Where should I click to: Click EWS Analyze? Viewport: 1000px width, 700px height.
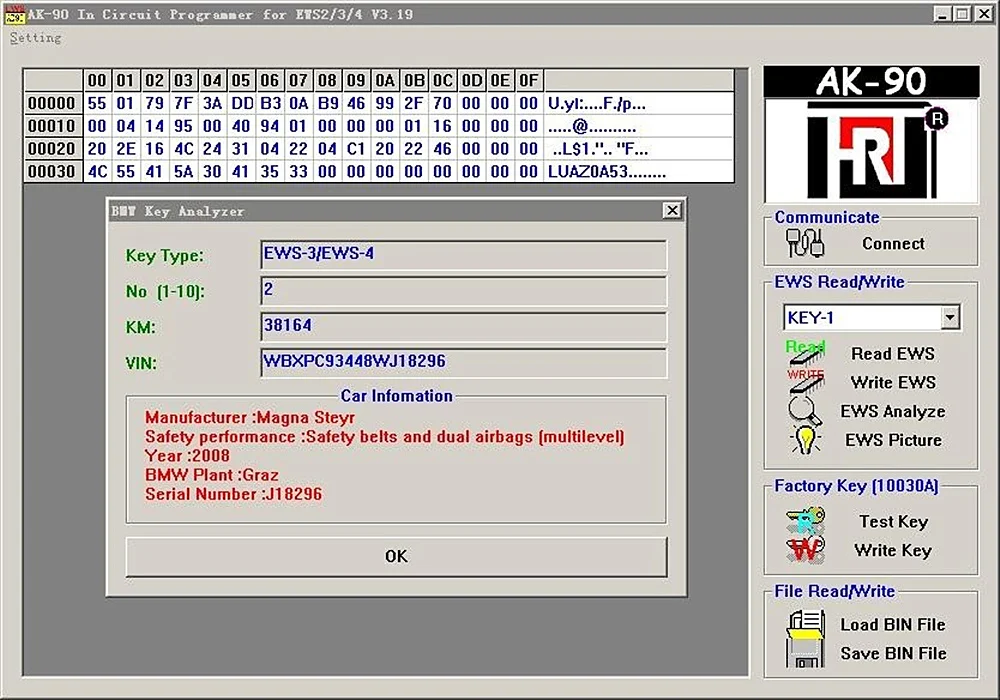point(893,412)
